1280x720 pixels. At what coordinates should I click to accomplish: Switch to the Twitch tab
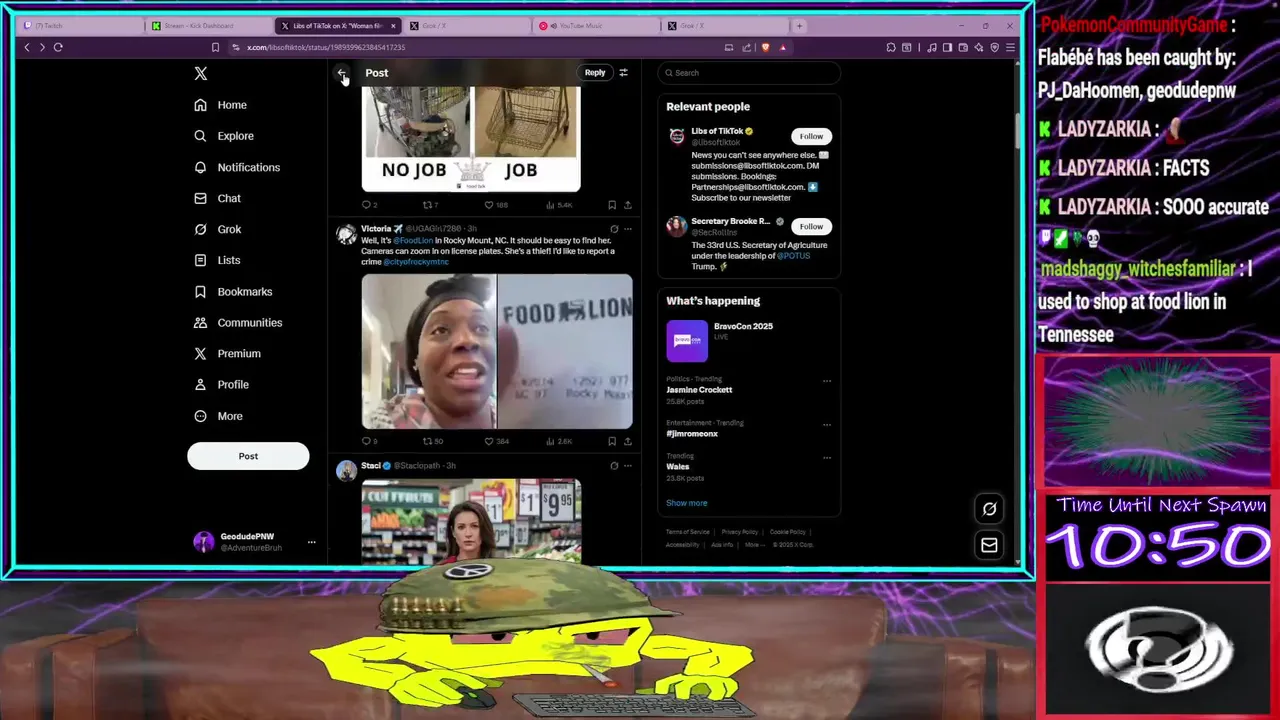(x=80, y=26)
